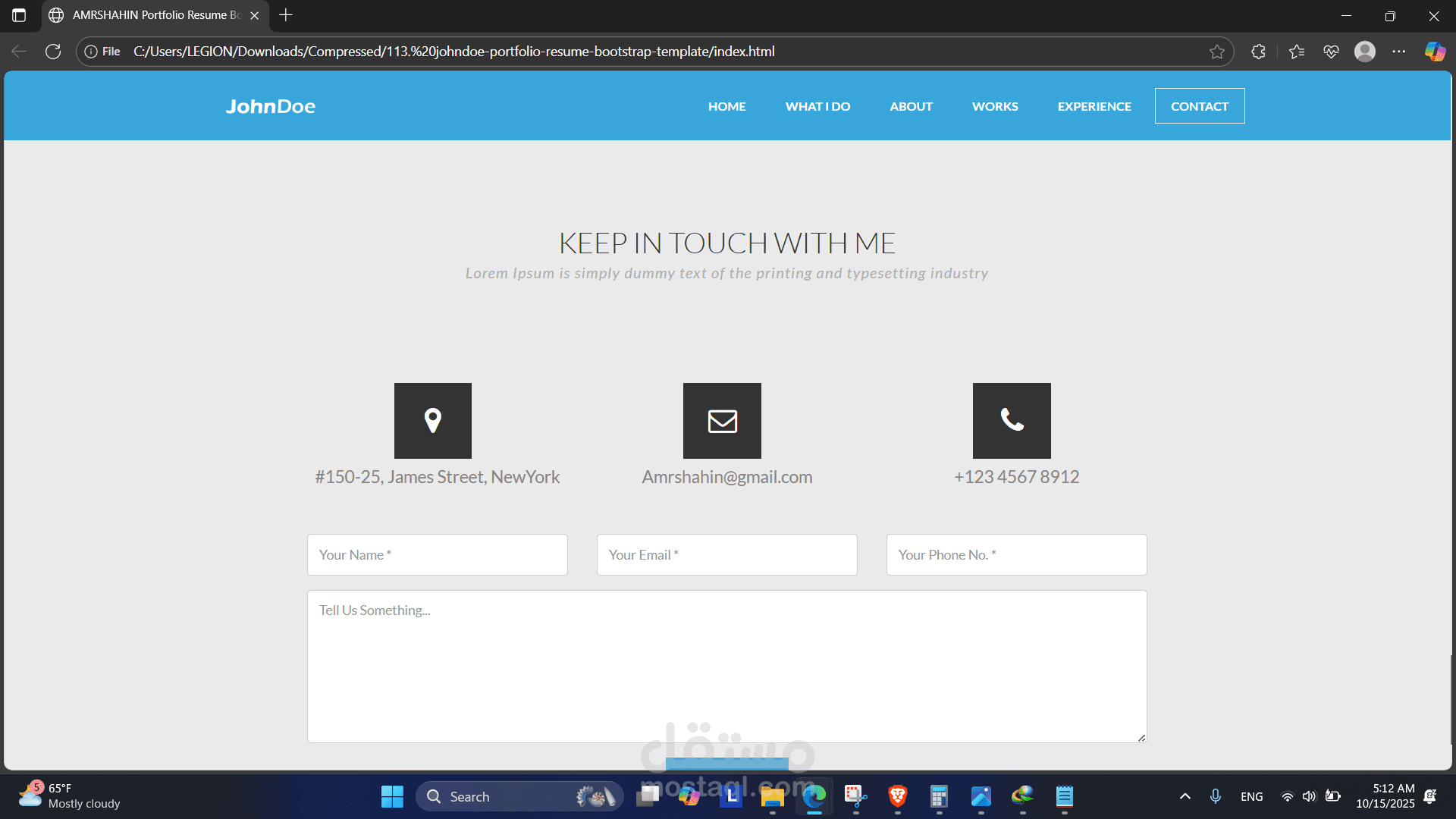This screenshot has height=819, width=1456.
Task: Click the Tell Us Something textarea
Action: [x=726, y=666]
